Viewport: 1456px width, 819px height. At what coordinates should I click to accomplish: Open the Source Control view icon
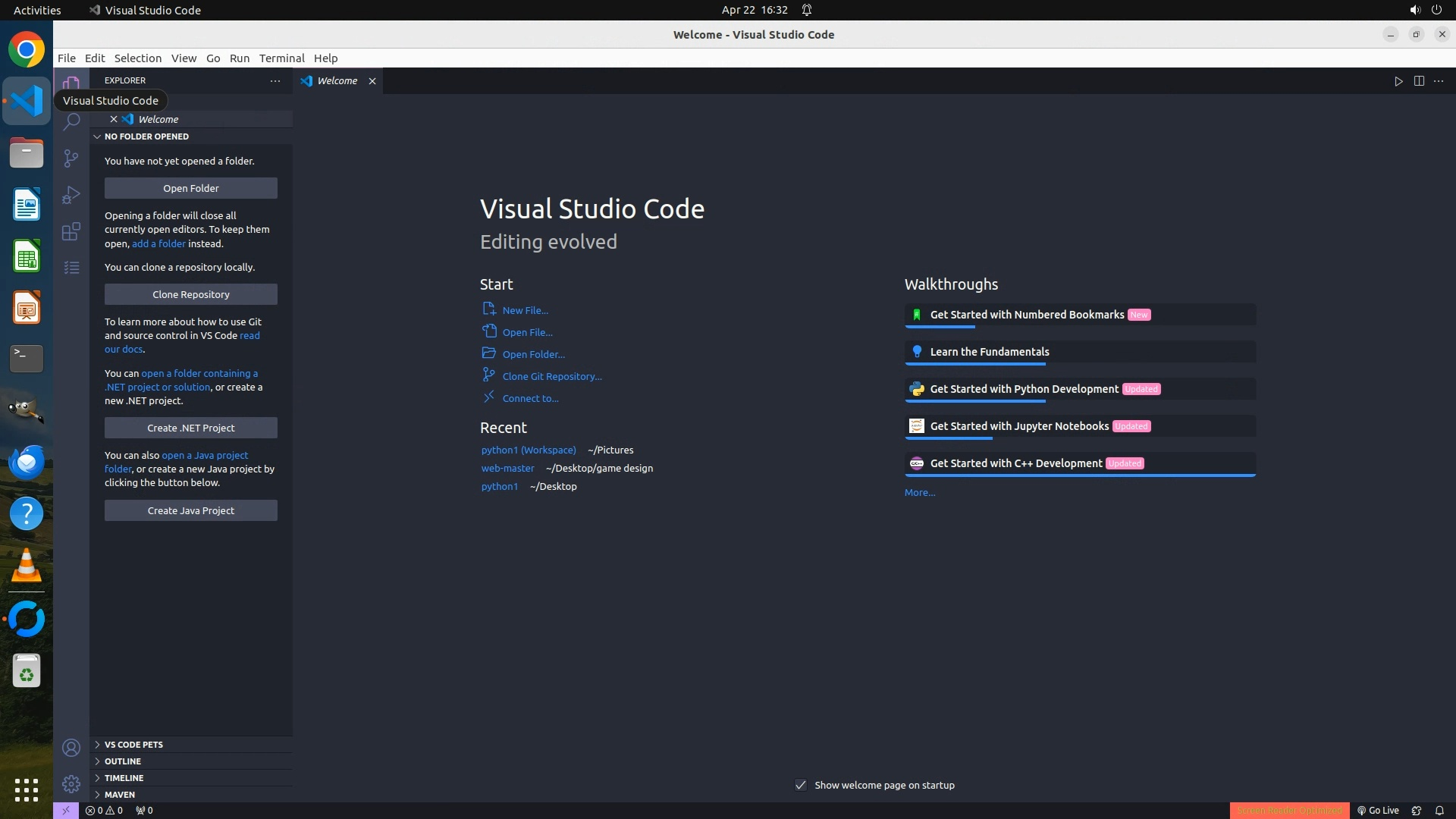click(71, 158)
